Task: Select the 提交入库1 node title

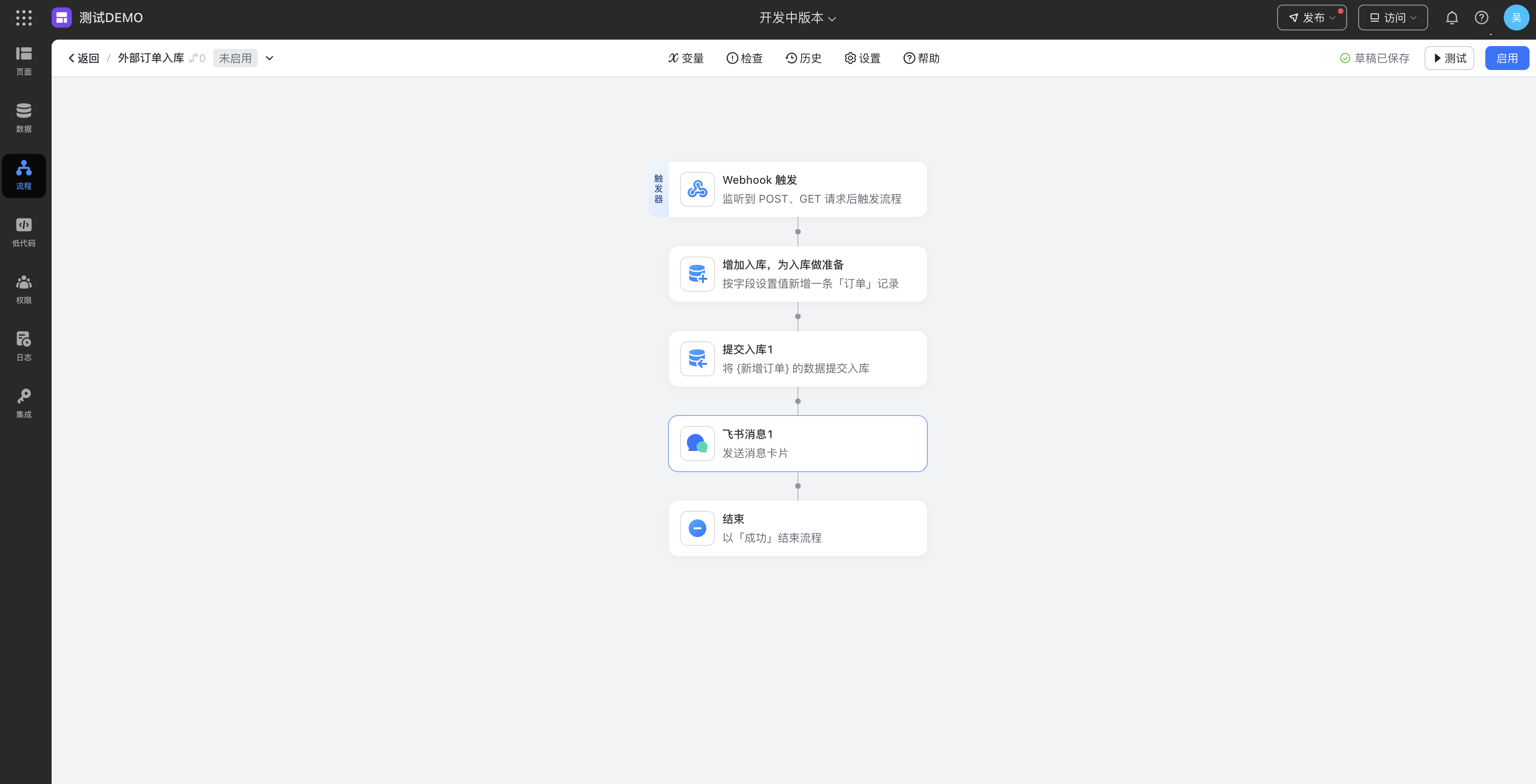Action: click(x=747, y=349)
